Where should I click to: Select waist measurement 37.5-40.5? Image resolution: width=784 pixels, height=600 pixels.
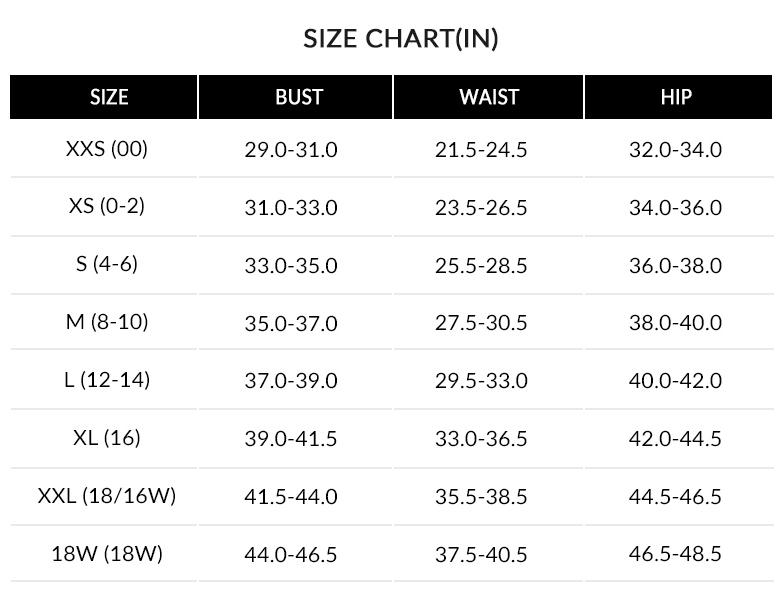481,554
